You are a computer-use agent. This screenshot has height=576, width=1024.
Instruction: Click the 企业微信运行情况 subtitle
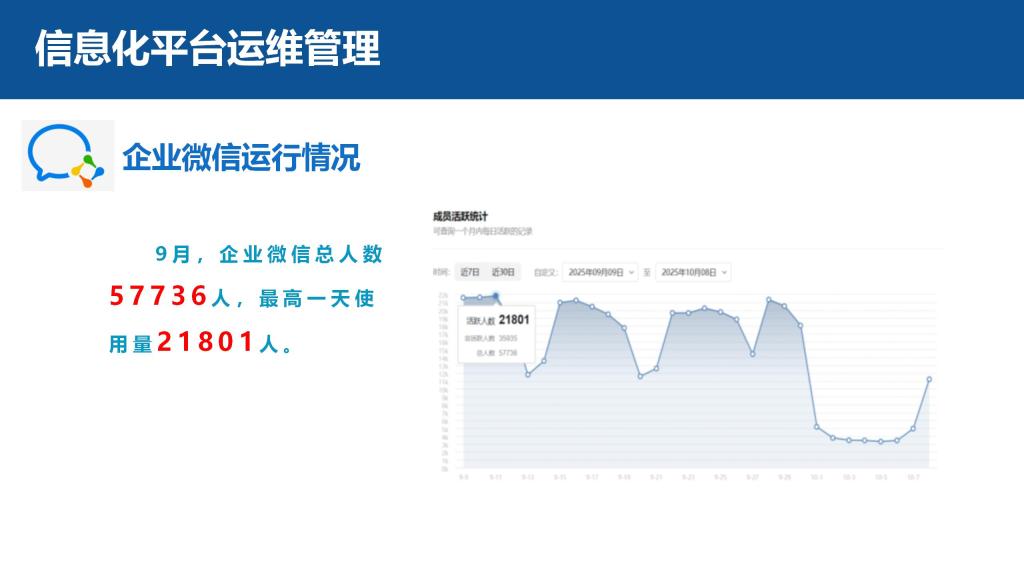241,157
